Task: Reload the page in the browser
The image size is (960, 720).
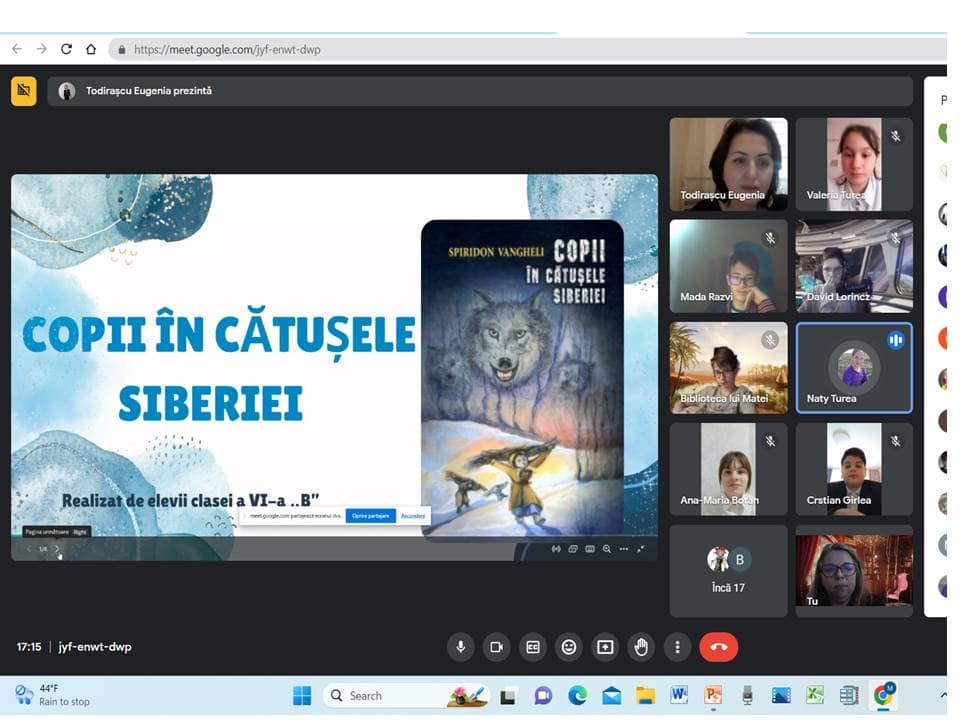Action: click(x=66, y=49)
